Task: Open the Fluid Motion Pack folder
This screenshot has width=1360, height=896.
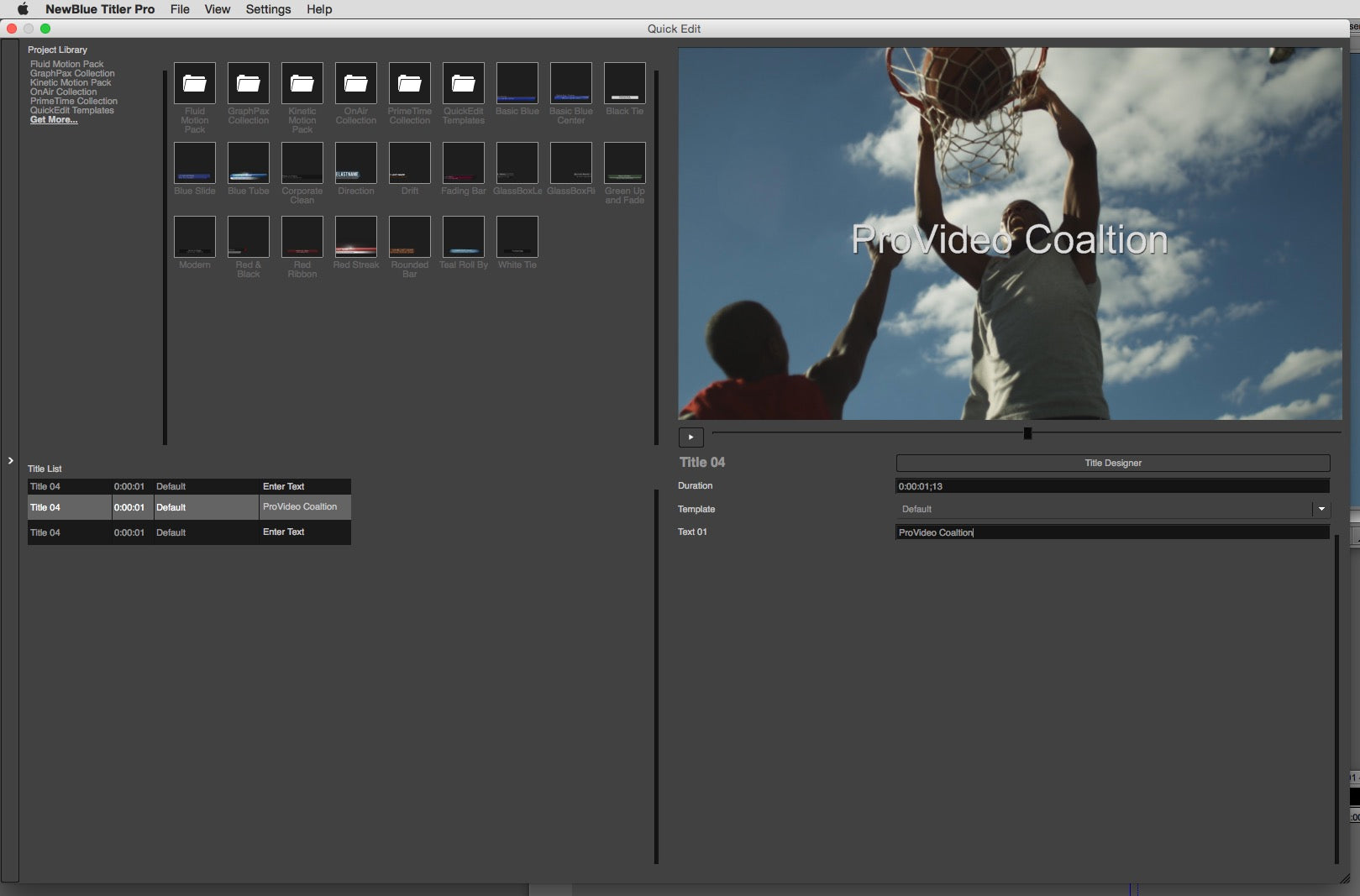Action: pos(194,84)
